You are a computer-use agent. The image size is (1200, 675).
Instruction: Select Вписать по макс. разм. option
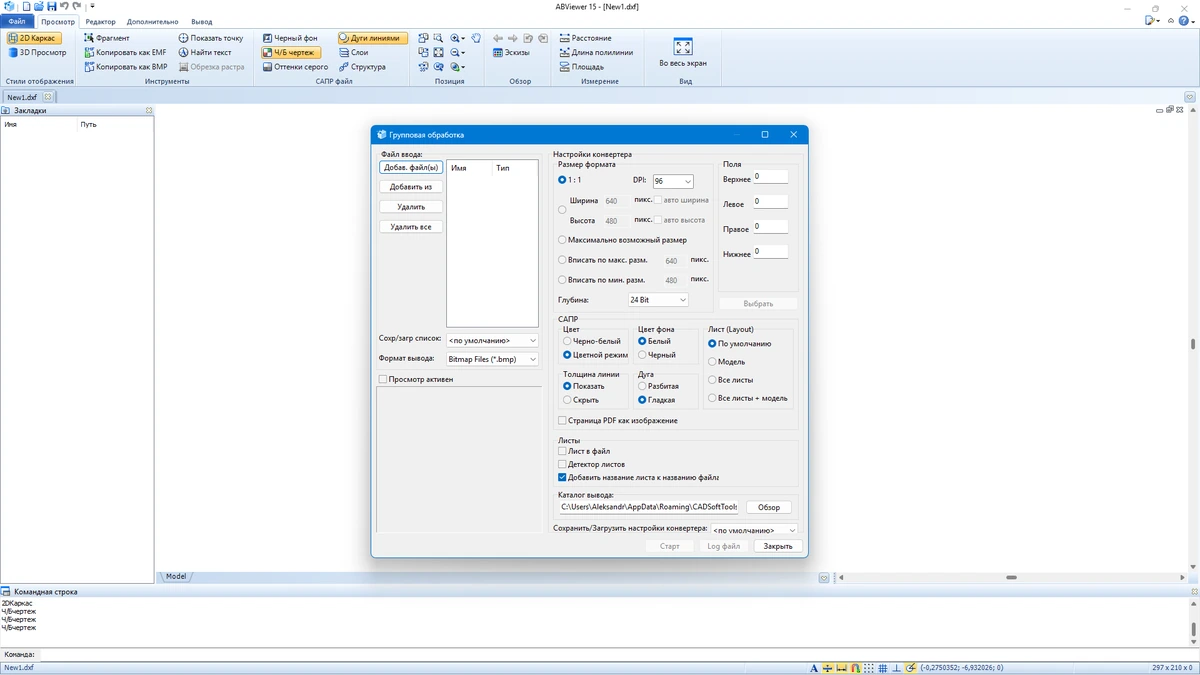pos(601,260)
